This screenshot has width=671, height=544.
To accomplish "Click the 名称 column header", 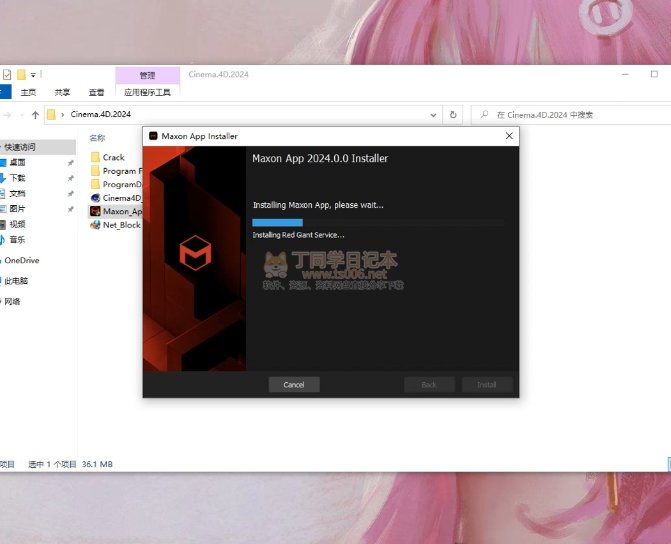I will pyautogui.click(x=97, y=138).
